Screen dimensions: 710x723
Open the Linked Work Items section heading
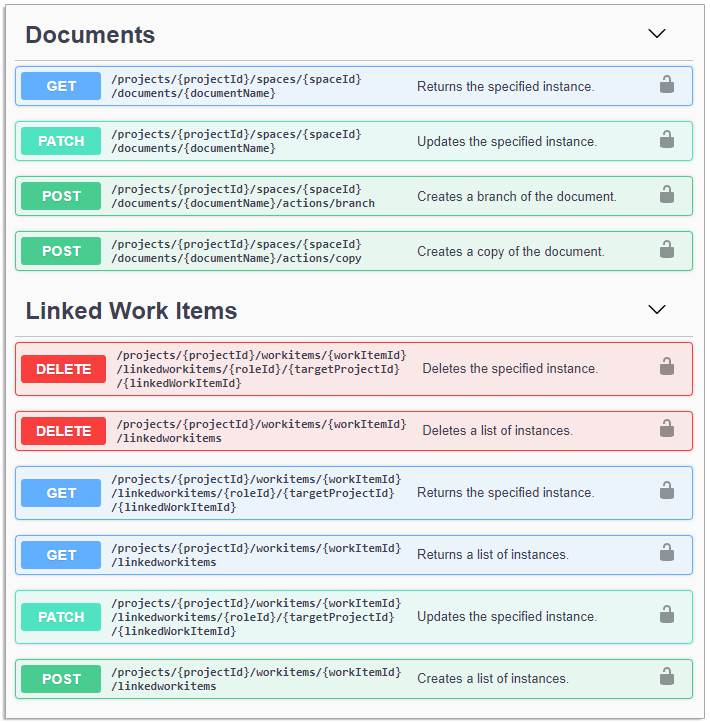click(x=131, y=311)
